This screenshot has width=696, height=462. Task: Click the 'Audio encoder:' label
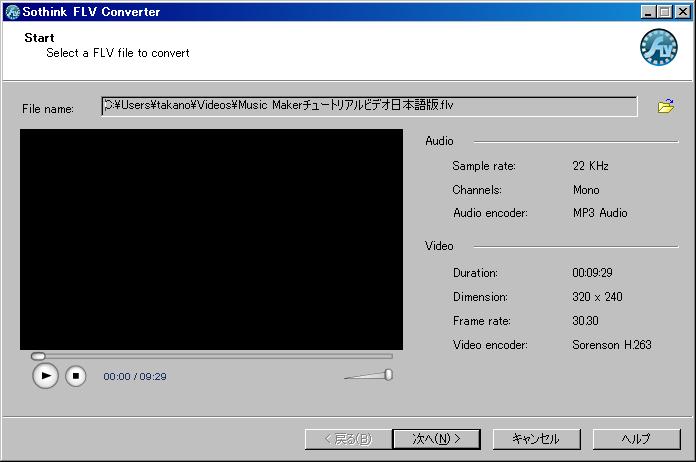[x=490, y=213]
